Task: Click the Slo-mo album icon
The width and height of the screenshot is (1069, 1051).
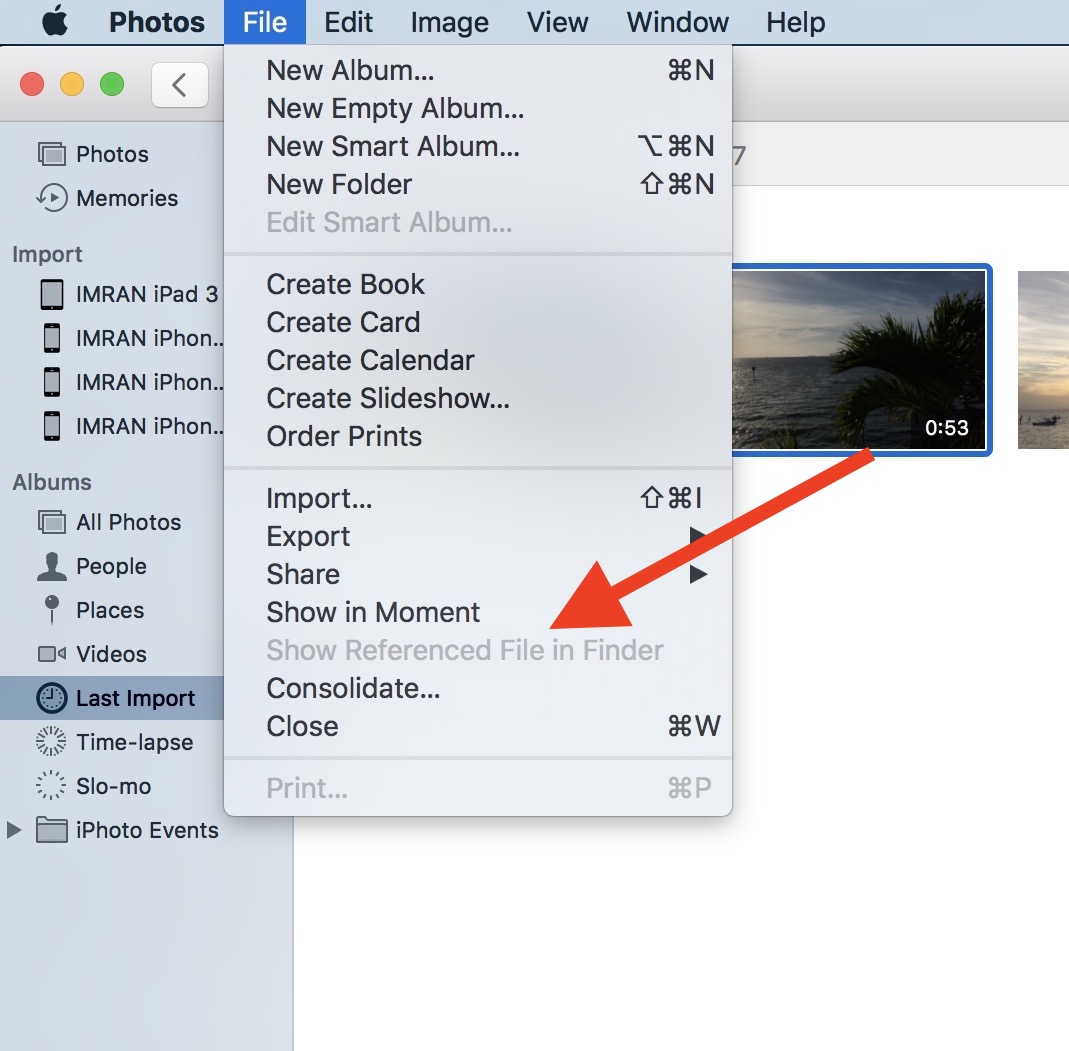Action: [52, 785]
